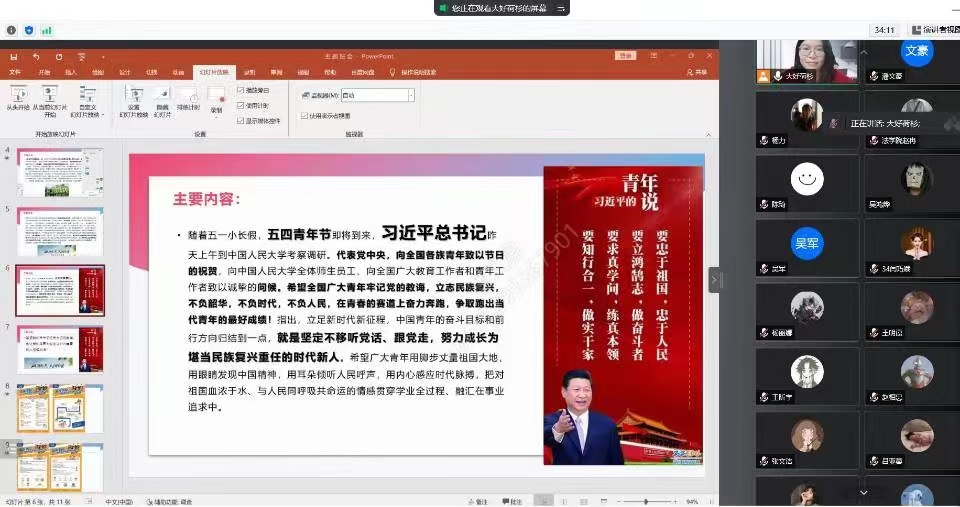Start slideshow from beginning (从头开始)
Screen dimensions: 960x507
click(x=17, y=95)
